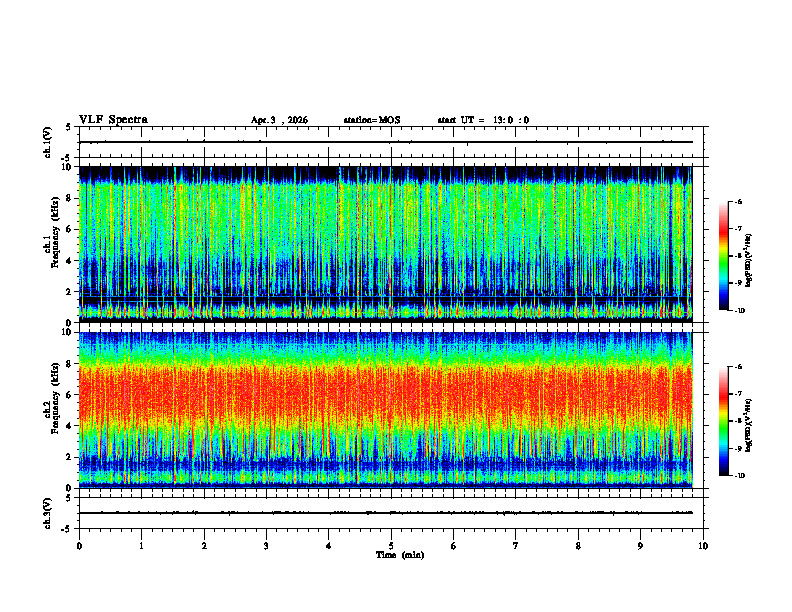
Task: Click time axis tick label "3"
Action: (x=266, y=546)
